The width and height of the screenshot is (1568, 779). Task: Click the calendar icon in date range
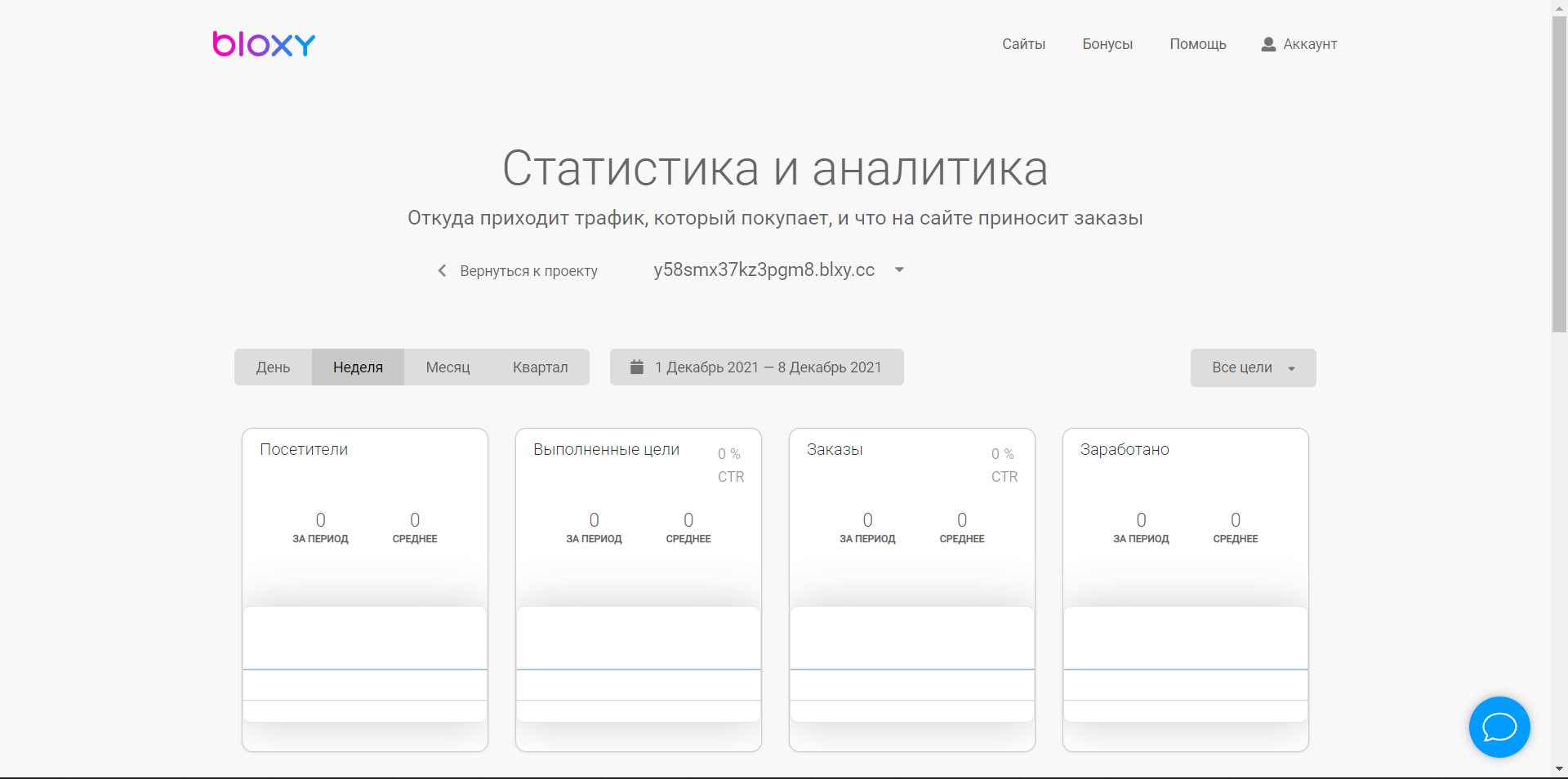tap(637, 367)
